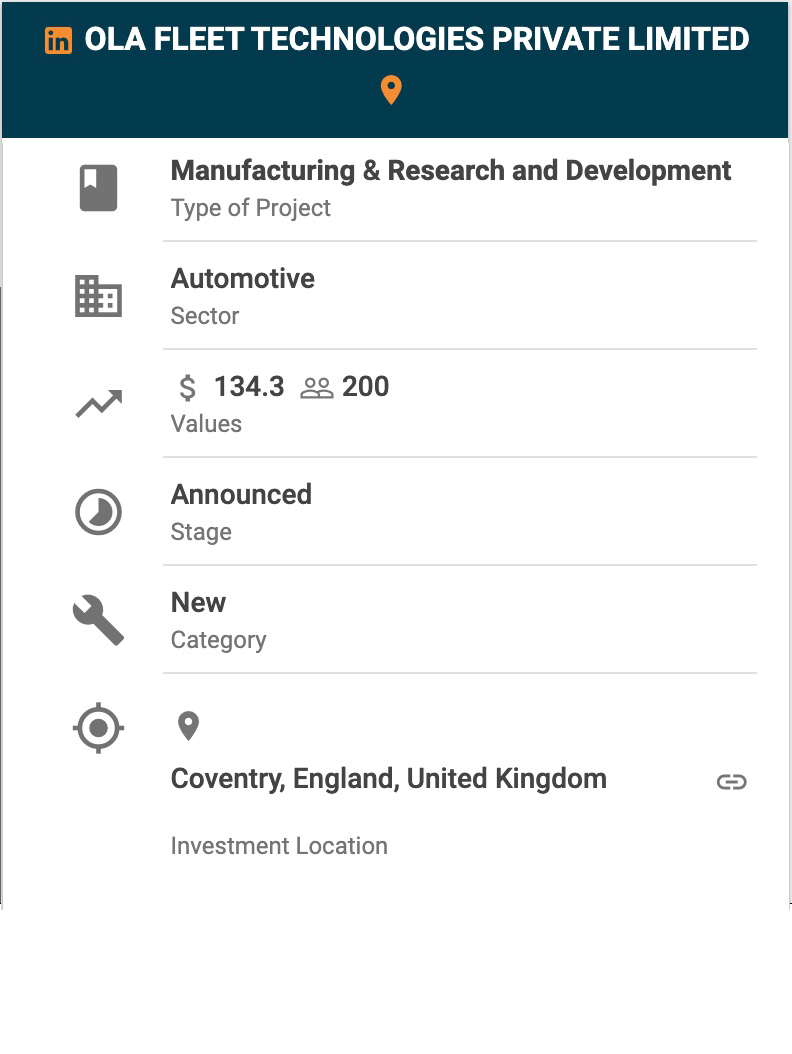The height and width of the screenshot is (1054, 792).
Task: Open the chain link icon beside Coventry
Action: [x=732, y=782]
